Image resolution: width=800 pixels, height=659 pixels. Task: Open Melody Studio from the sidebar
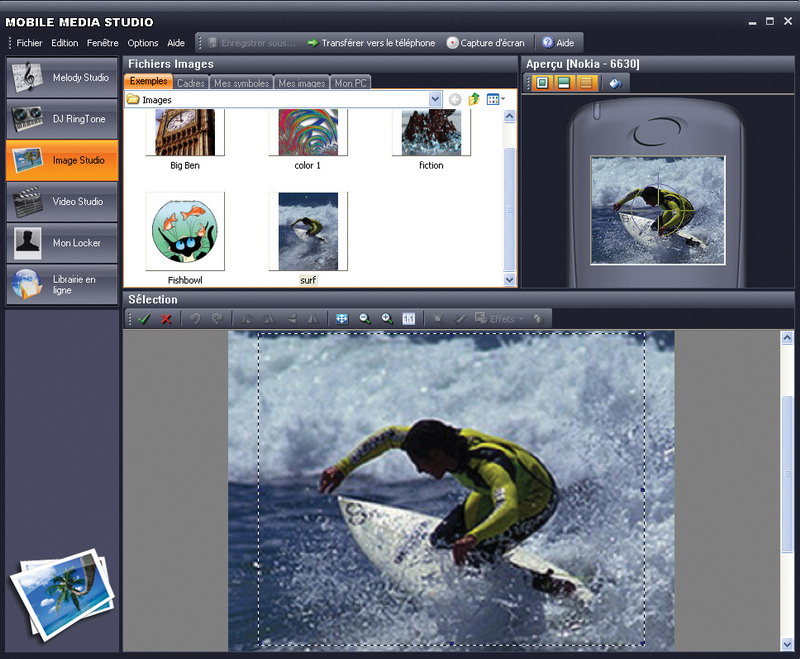point(62,78)
